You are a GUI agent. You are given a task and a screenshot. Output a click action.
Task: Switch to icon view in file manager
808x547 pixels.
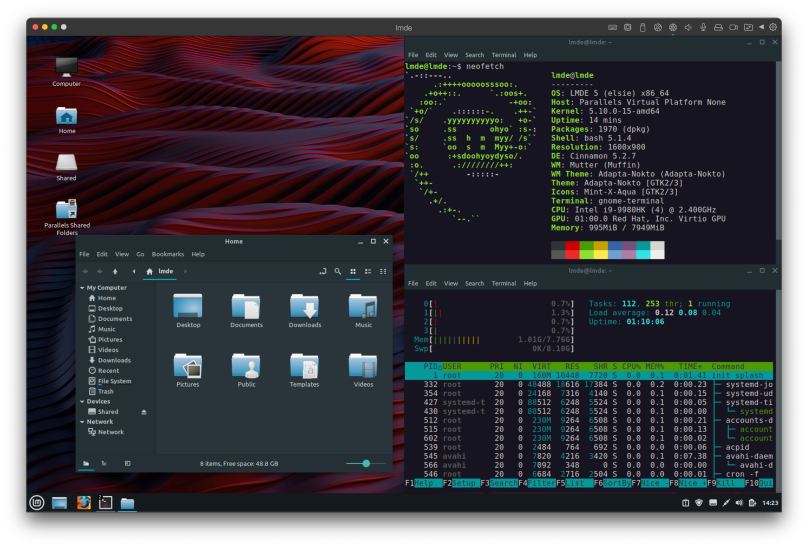(353, 271)
